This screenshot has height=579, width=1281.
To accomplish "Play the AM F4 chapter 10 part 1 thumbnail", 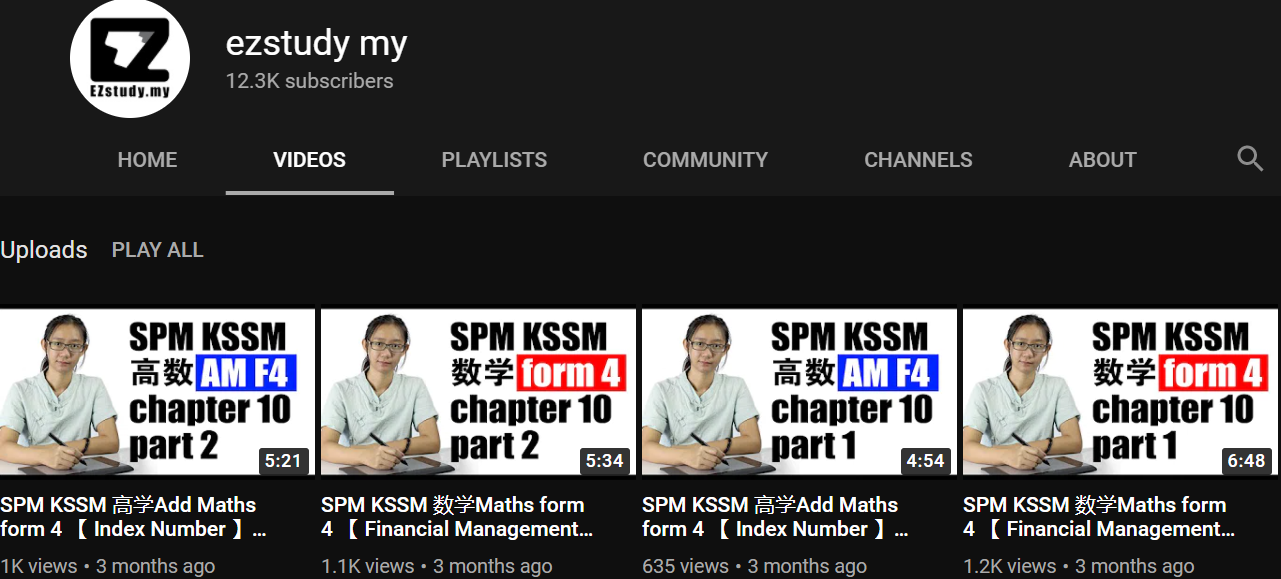I will [x=799, y=392].
